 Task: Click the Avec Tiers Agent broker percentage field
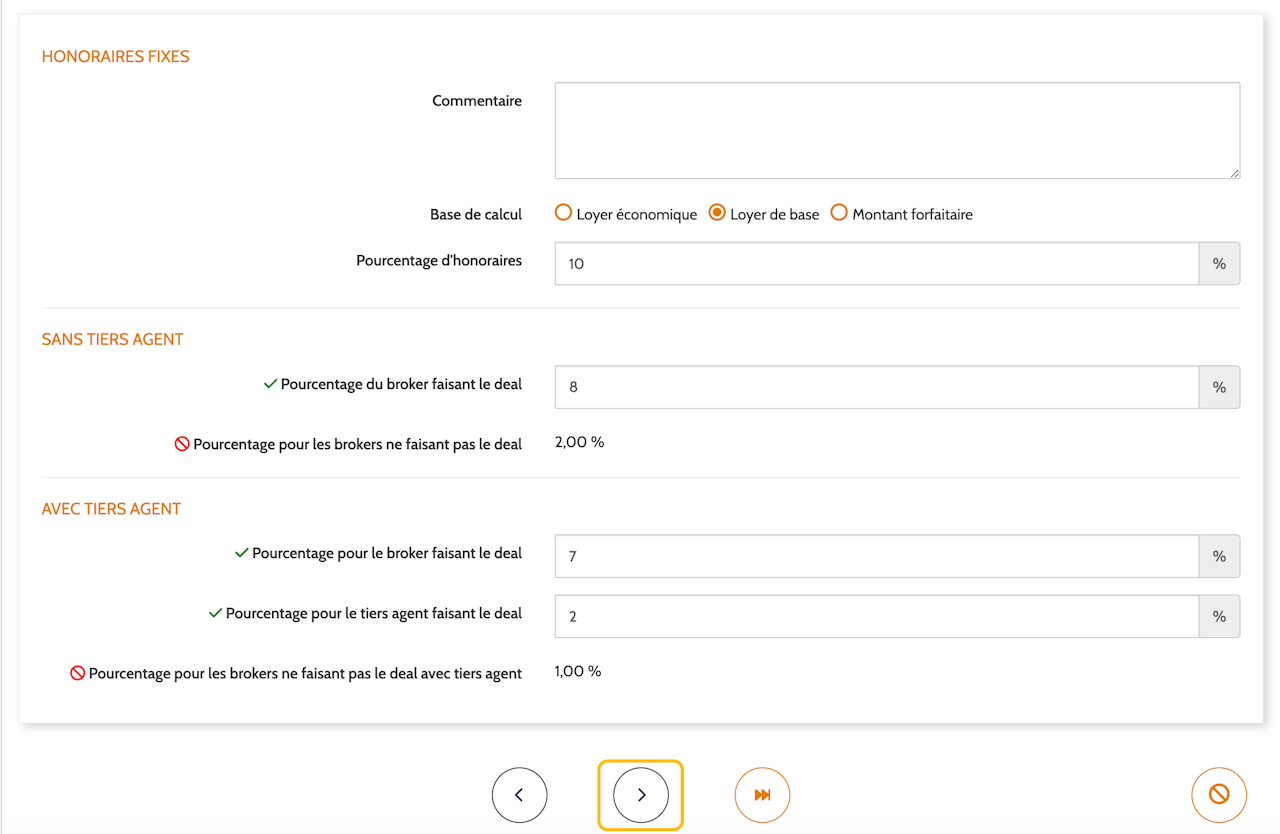point(876,556)
